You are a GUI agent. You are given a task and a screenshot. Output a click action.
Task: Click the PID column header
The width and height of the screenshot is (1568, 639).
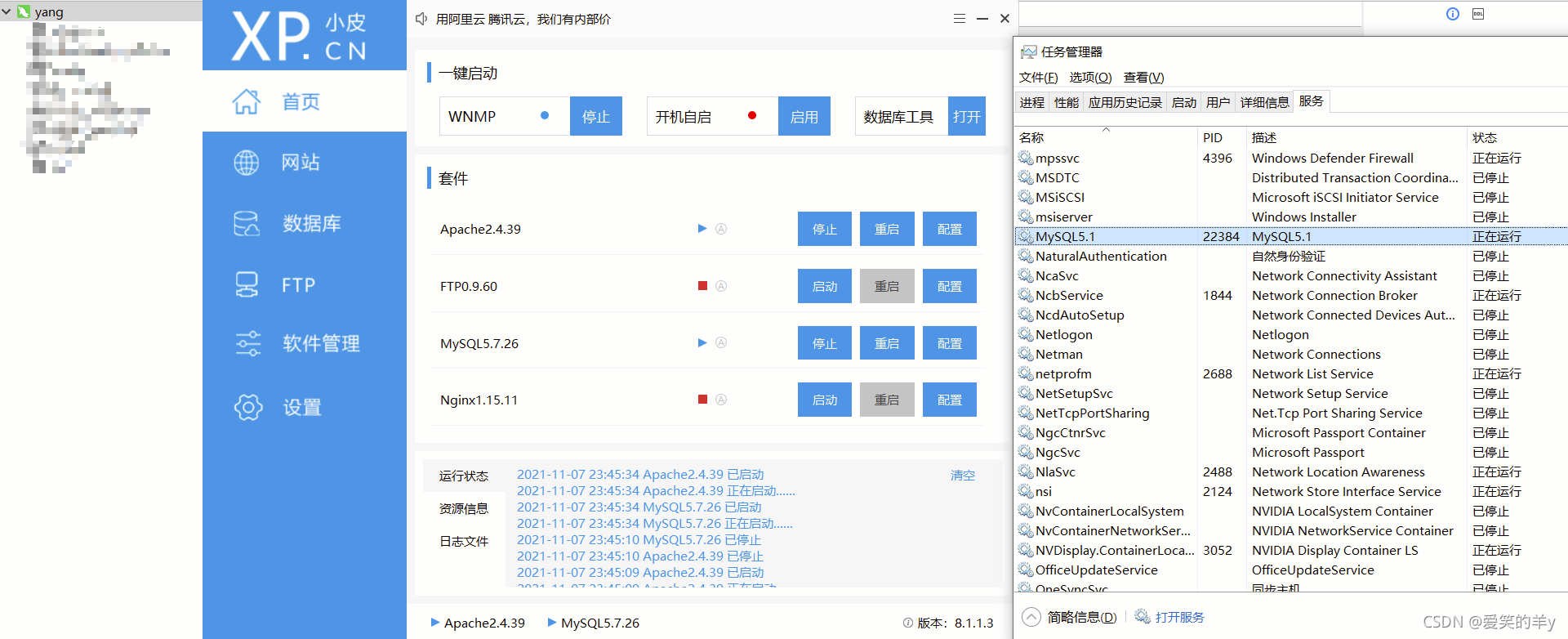pyautogui.click(x=1222, y=137)
